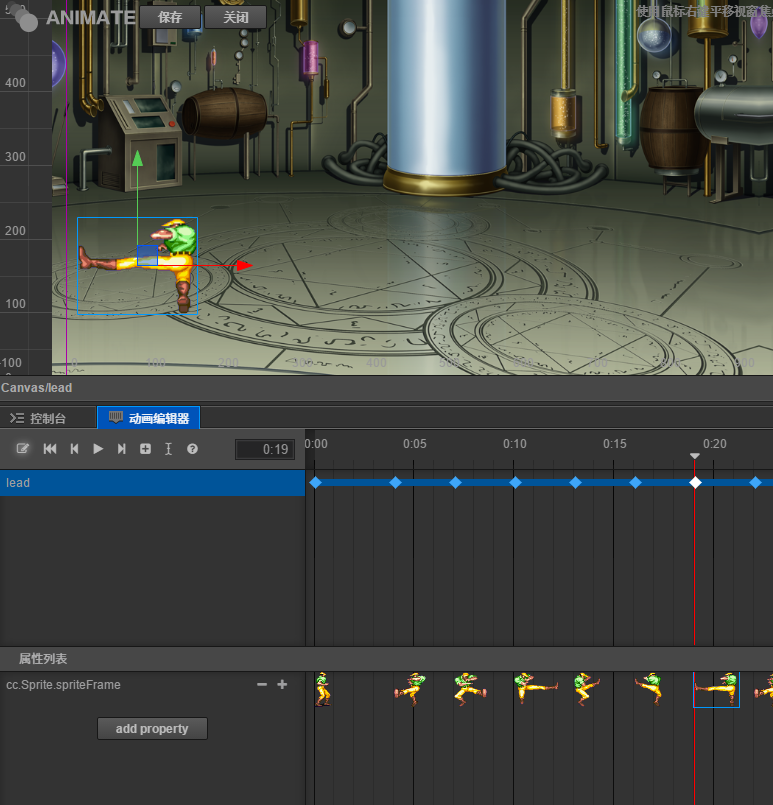Select the 动画编辑器 tab
Viewport: 773px width, 805px height.
(x=149, y=418)
